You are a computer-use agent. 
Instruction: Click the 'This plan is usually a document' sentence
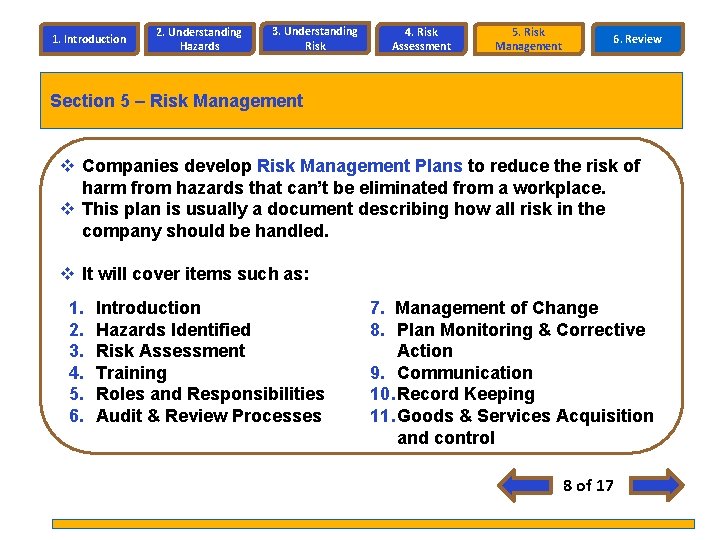343,220
